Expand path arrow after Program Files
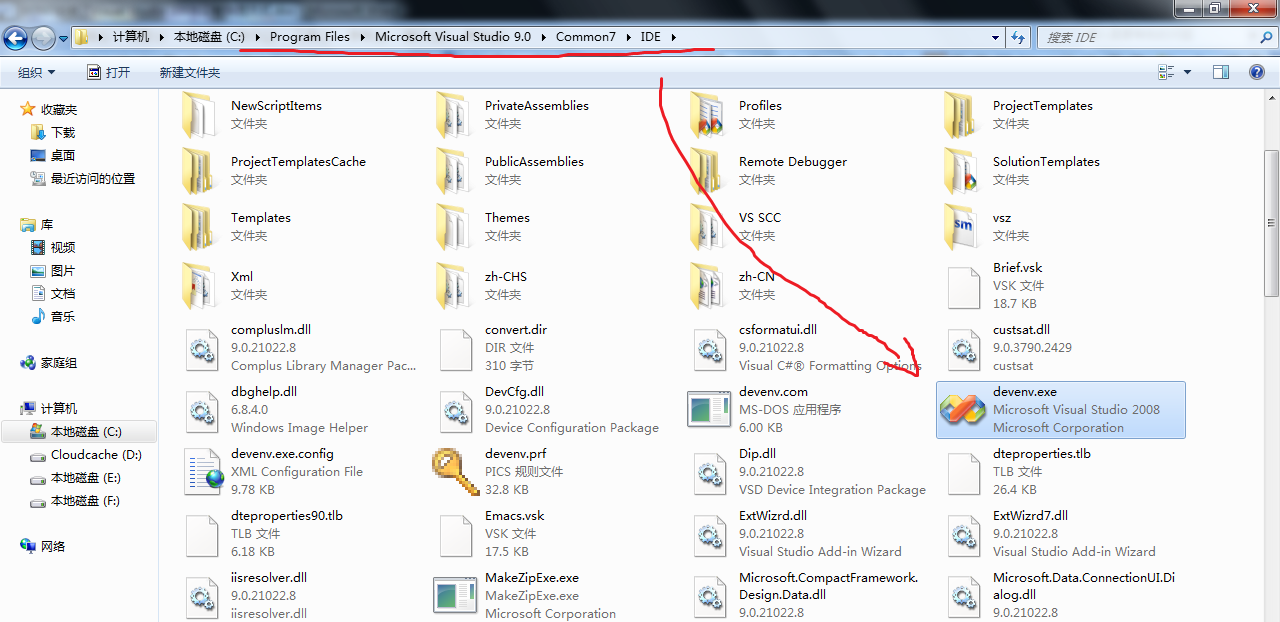The width and height of the screenshot is (1280, 622). [362, 37]
